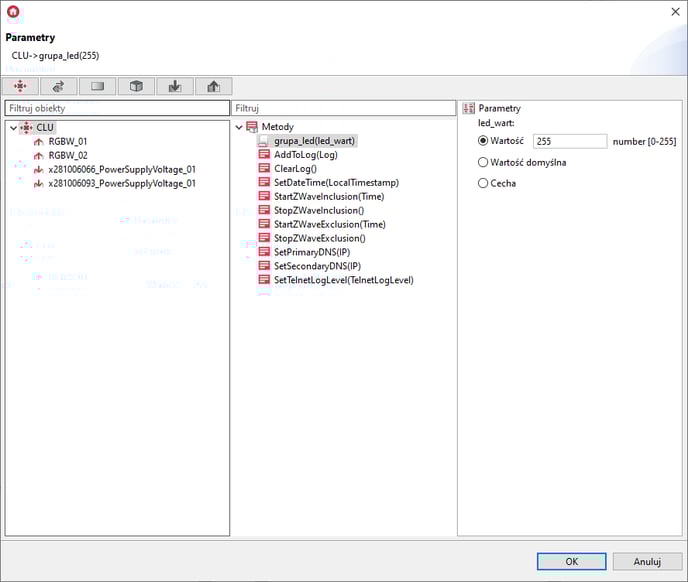Image resolution: width=688 pixels, height=582 pixels.
Task: Select x281006066_PowerSupplyVoltage_01 in object tree
Action: coord(121,170)
